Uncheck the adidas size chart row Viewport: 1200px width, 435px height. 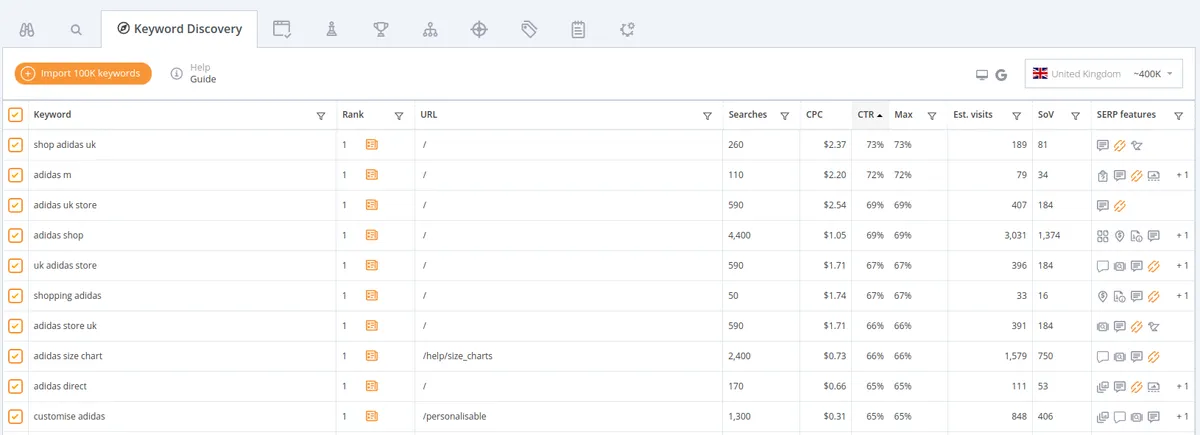[x=15, y=356]
